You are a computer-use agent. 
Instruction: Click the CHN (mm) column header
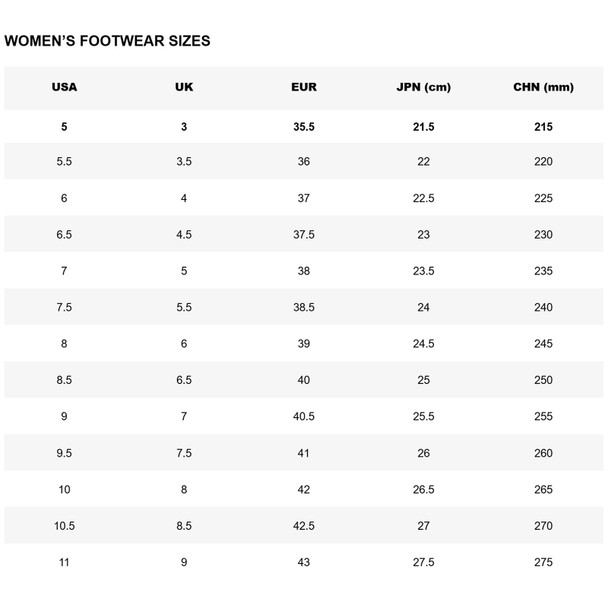point(543,87)
